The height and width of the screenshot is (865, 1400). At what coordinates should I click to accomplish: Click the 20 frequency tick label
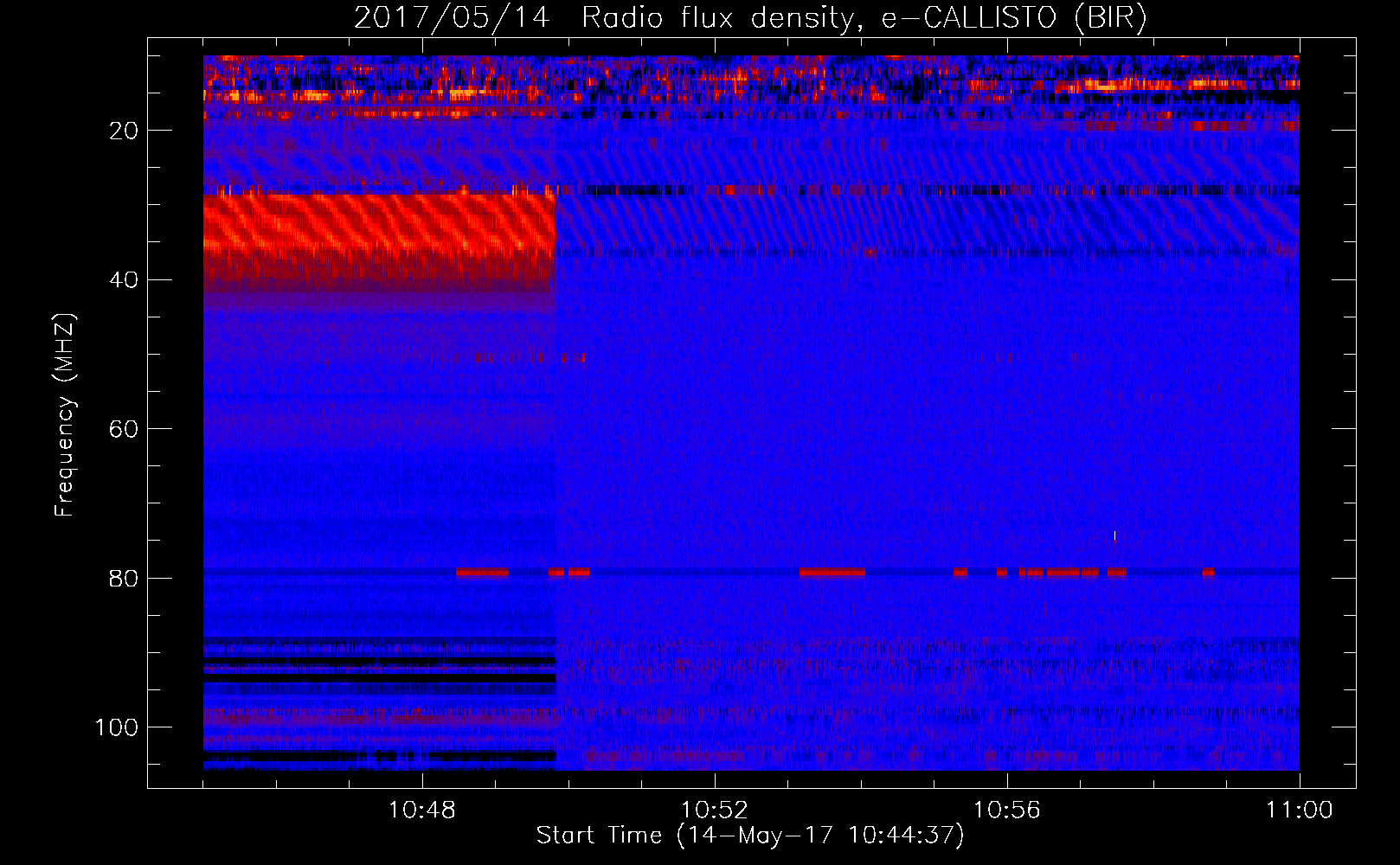pos(124,131)
